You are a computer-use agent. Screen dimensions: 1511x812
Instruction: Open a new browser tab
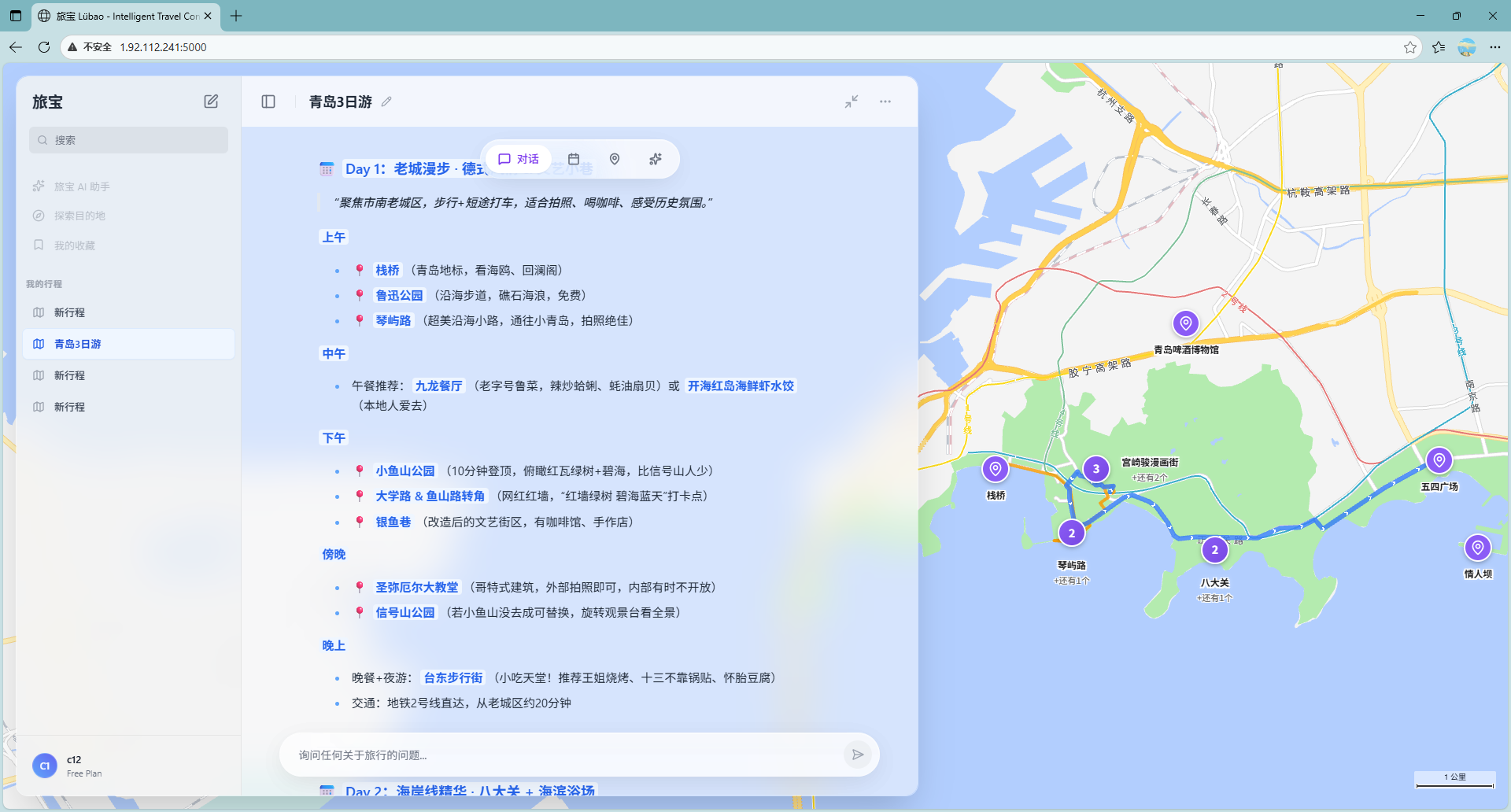[236, 16]
